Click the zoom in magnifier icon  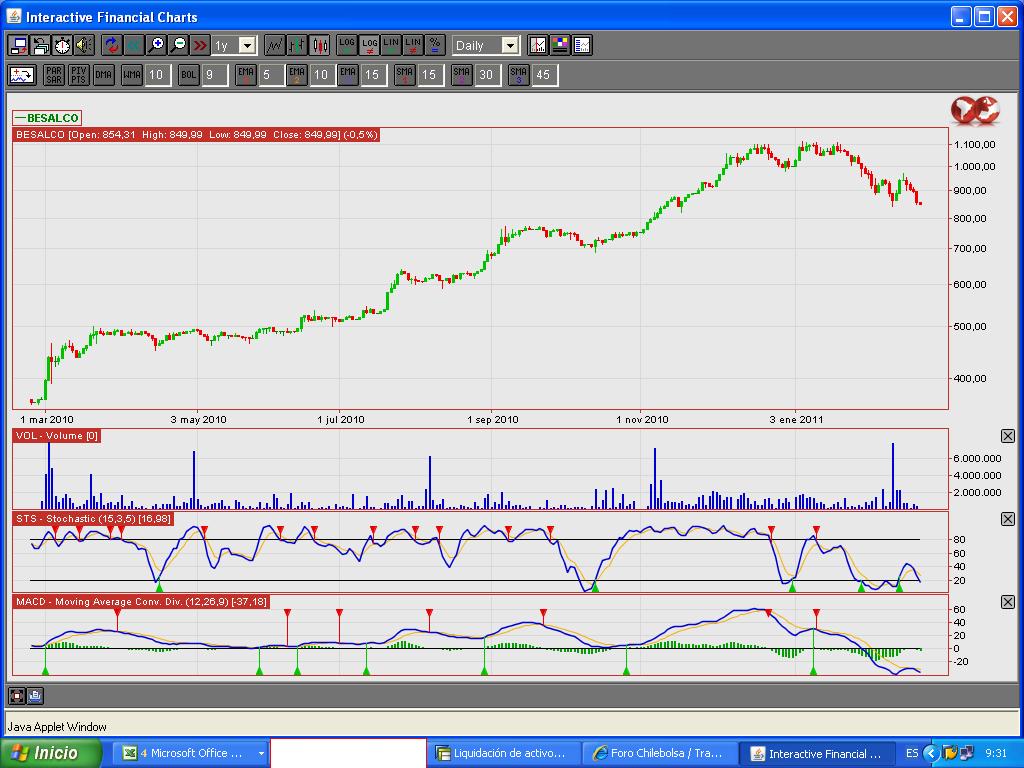click(157, 45)
